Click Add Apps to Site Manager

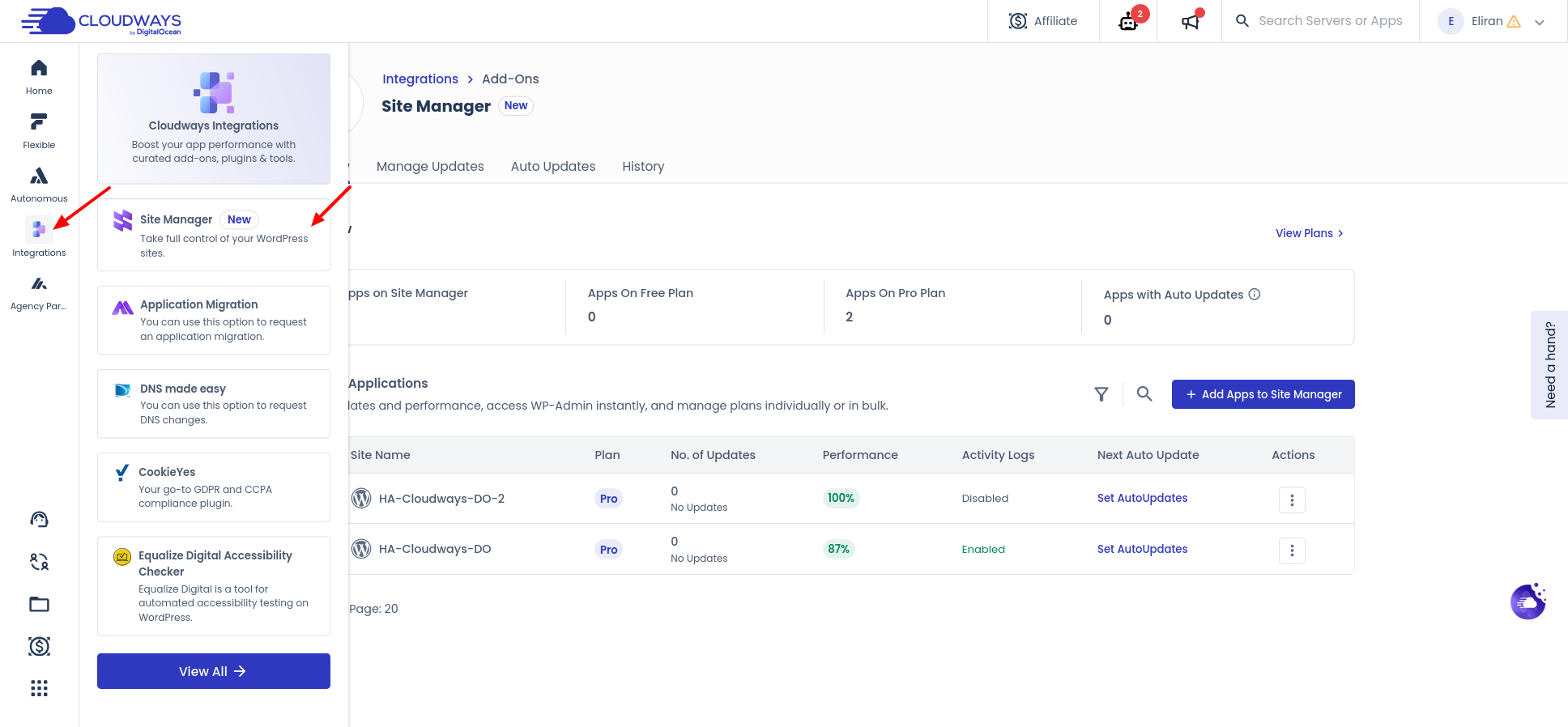[x=1263, y=394]
